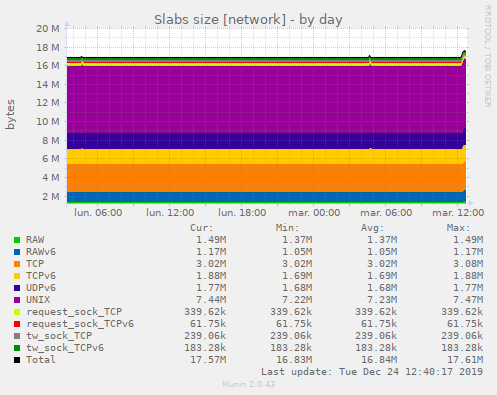Click the 'tw_sock_TCPv6' legend label
The width and height of the screenshot is (497, 395).
[65, 348]
